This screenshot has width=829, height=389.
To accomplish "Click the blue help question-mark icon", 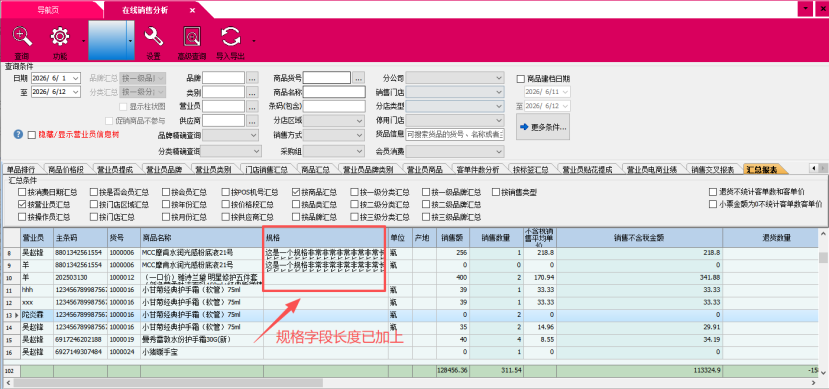I will 19,134.
